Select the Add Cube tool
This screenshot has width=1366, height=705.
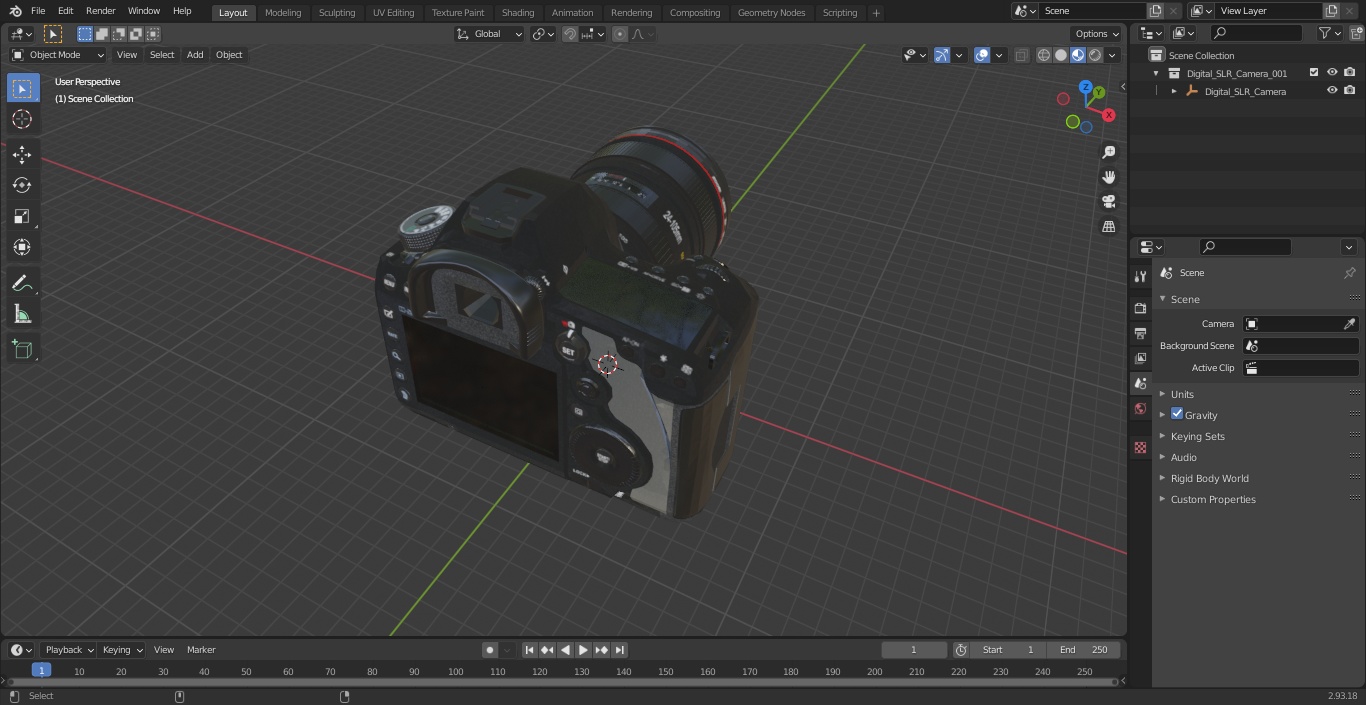click(x=22, y=349)
